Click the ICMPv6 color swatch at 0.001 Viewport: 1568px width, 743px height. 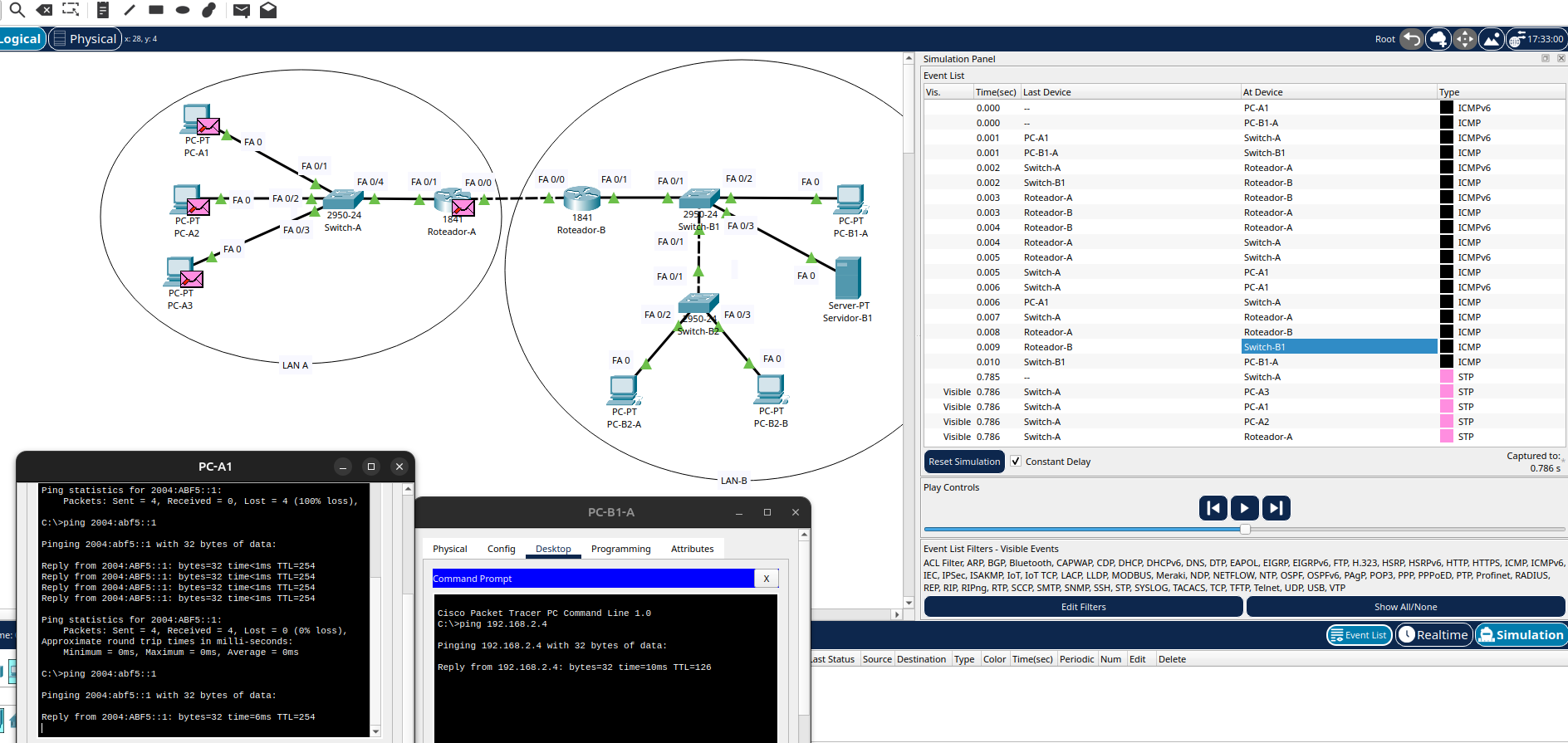coord(1446,138)
